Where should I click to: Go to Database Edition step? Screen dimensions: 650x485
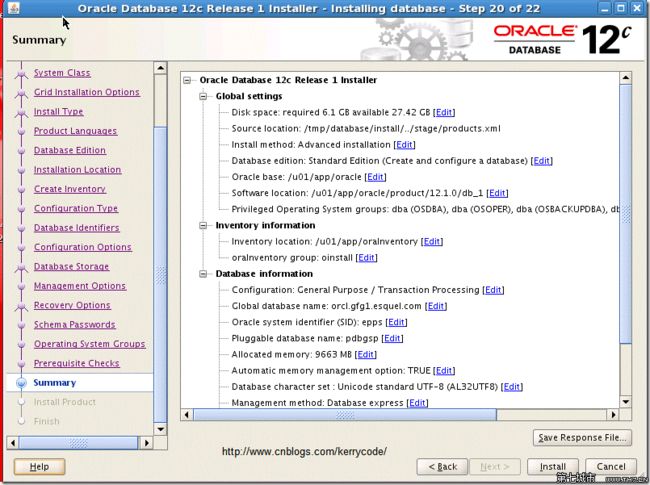[70, 150]
